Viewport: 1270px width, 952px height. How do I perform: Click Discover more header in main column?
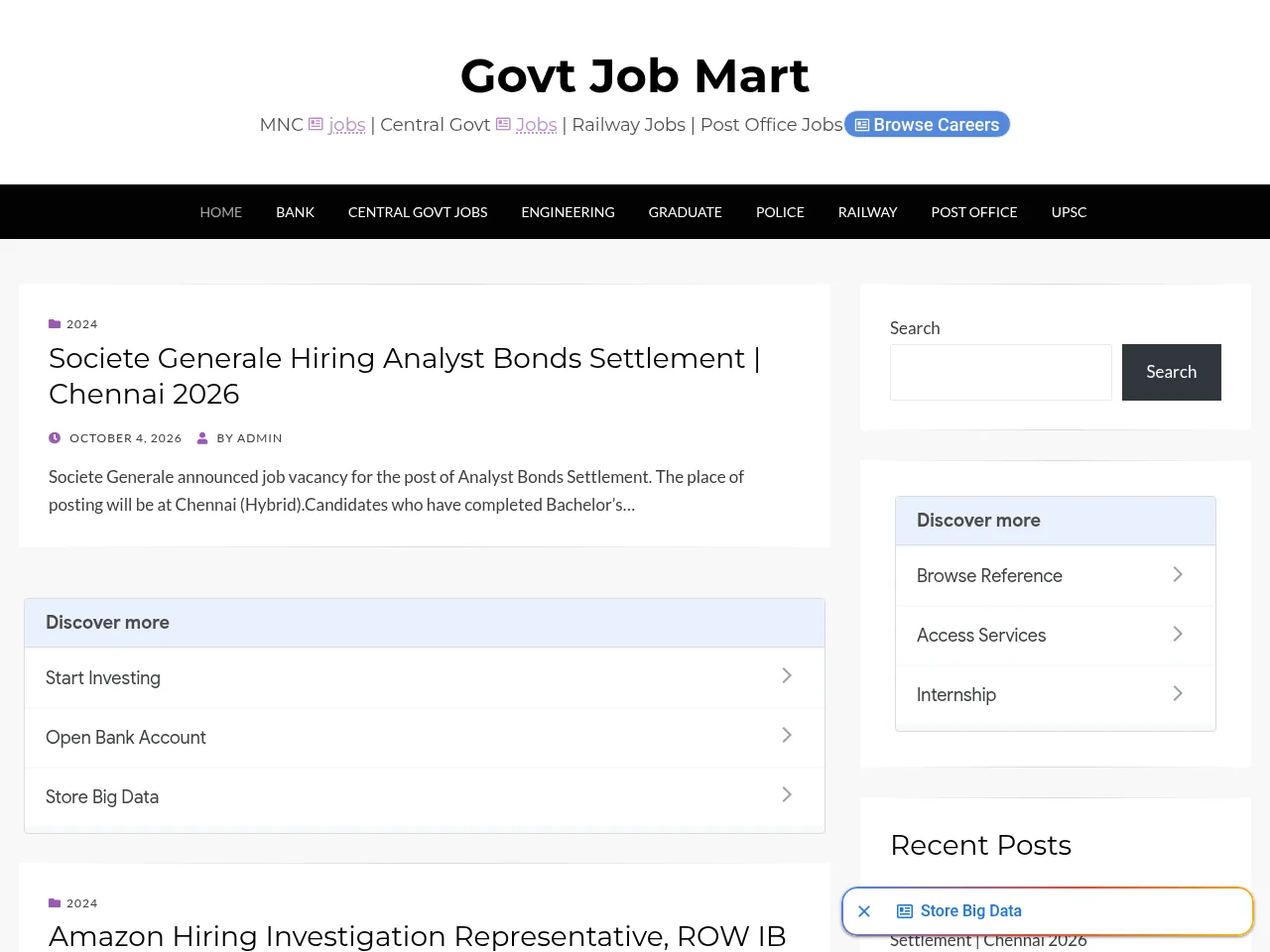tap(107, 623)
